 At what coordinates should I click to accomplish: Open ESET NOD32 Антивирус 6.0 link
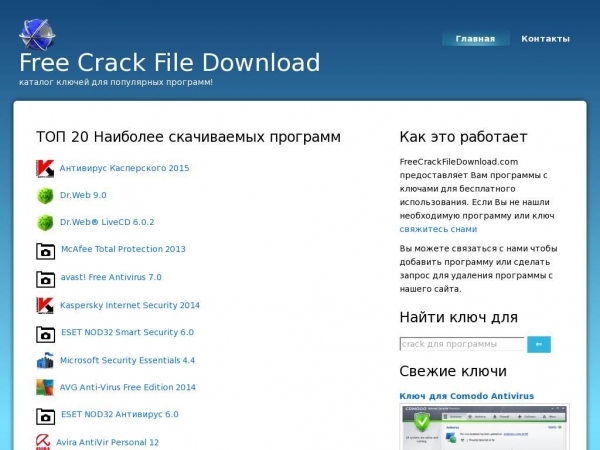click(120, 414)
